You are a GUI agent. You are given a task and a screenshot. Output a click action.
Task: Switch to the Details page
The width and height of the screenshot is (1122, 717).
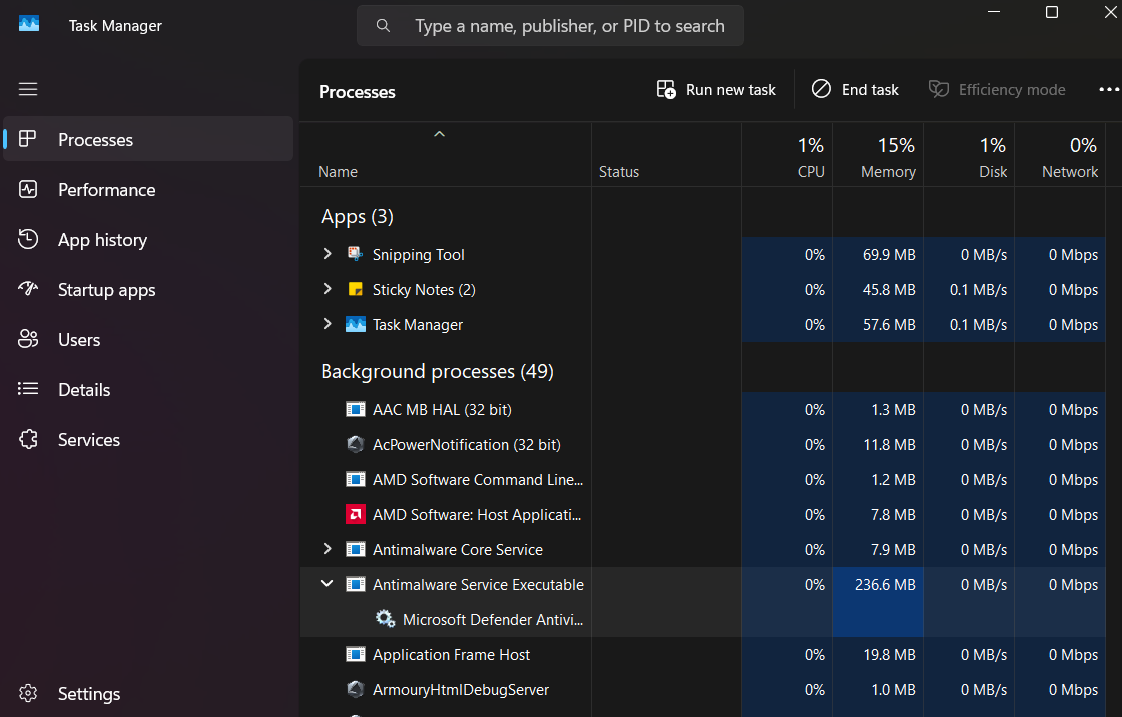[x=84, y=390]
